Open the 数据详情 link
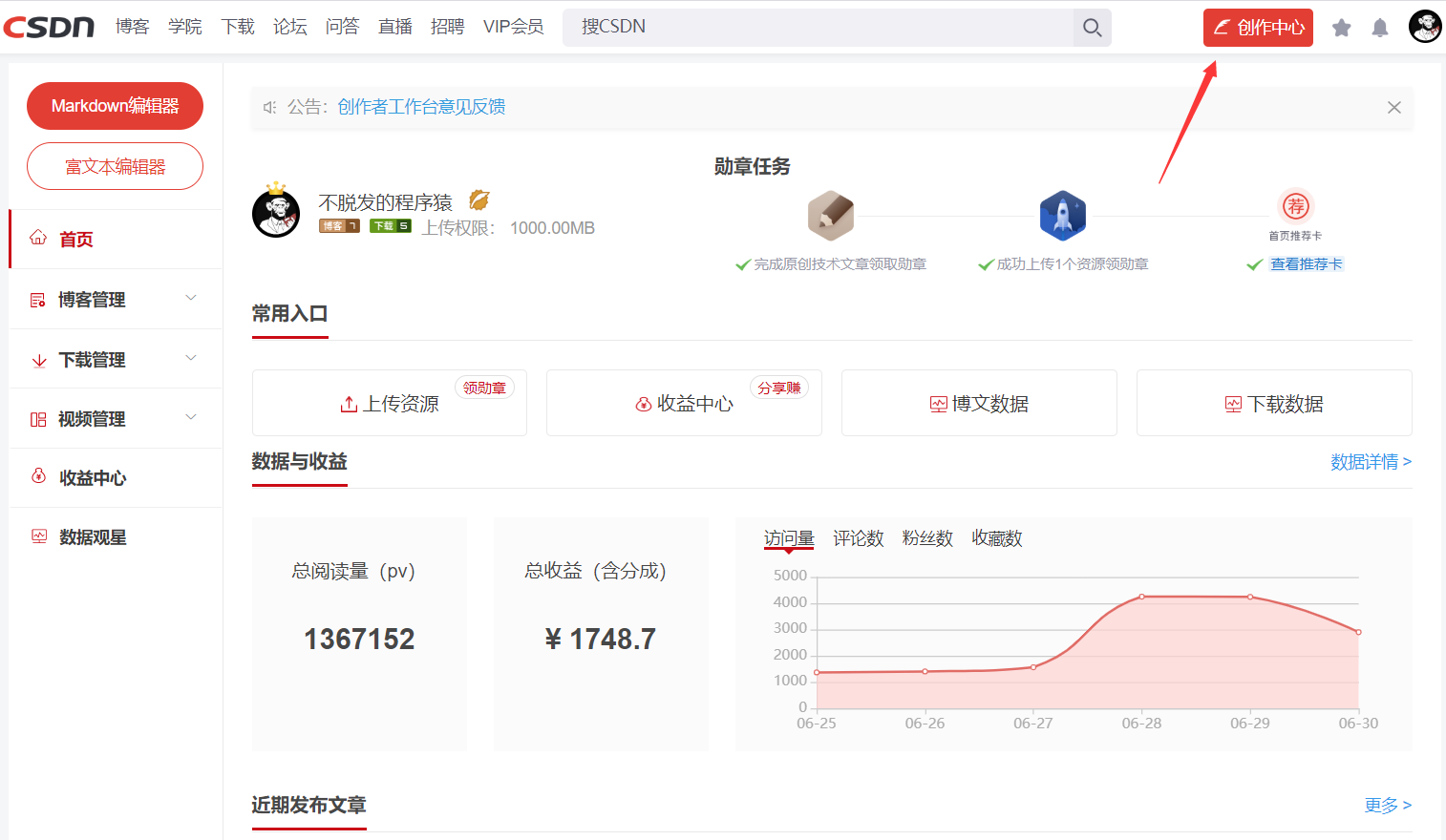This screenshot has width=1446, height=840. tap(1372, 462)
